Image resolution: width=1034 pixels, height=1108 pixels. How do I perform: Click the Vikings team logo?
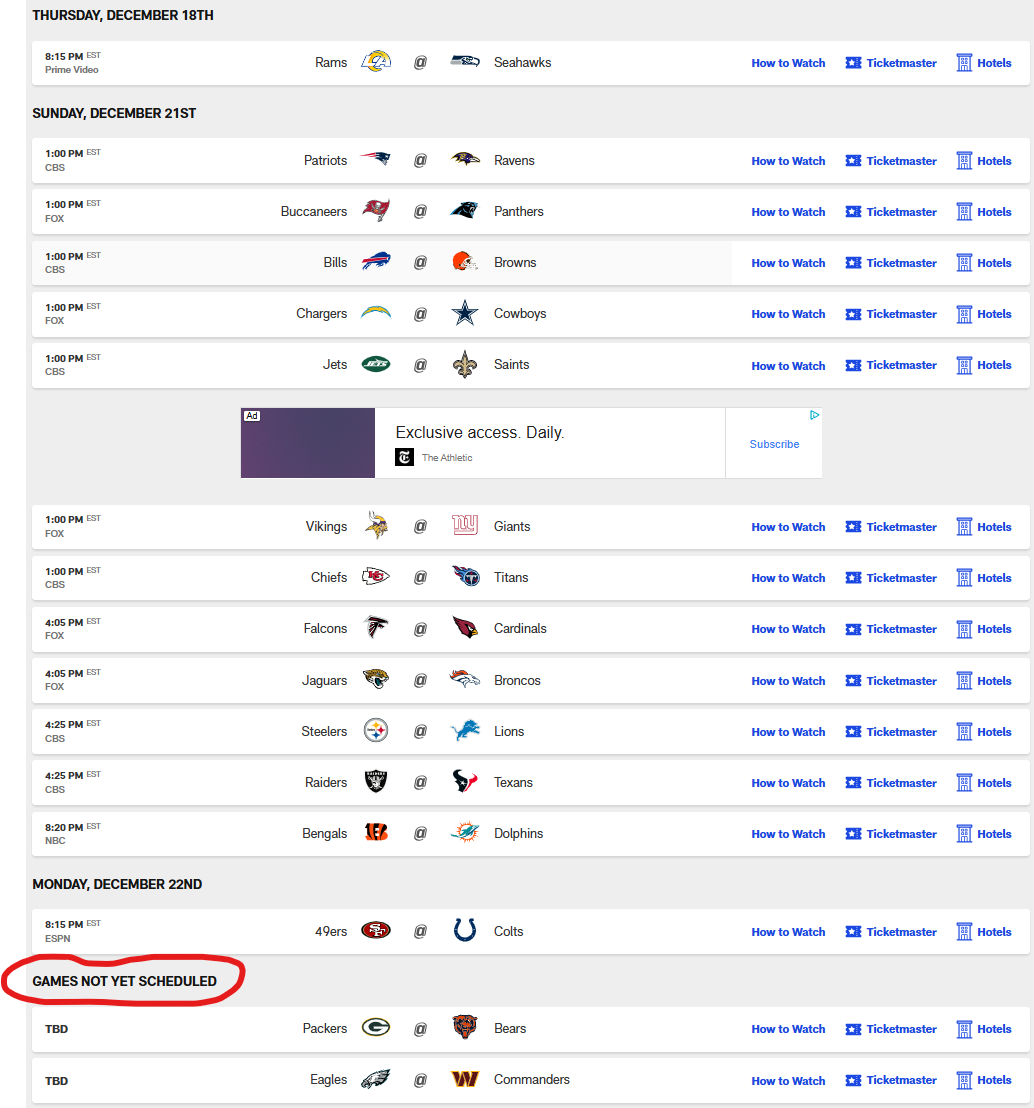click(376, 526)
